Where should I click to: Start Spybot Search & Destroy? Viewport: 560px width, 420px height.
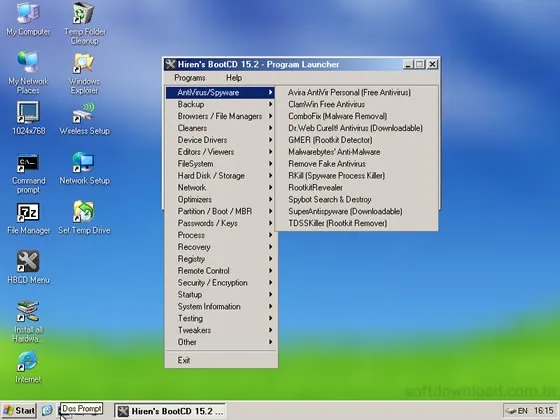356,199
